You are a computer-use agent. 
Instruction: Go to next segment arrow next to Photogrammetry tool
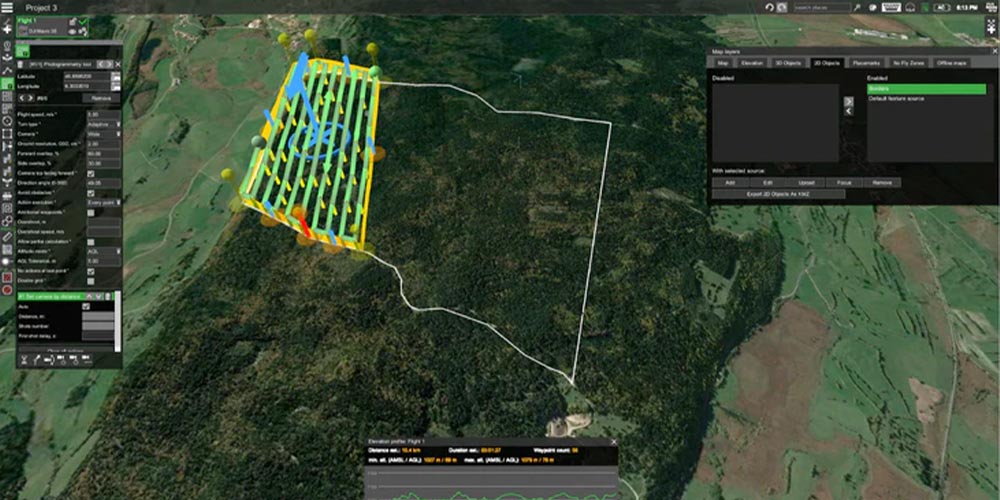tap(110, 64)
